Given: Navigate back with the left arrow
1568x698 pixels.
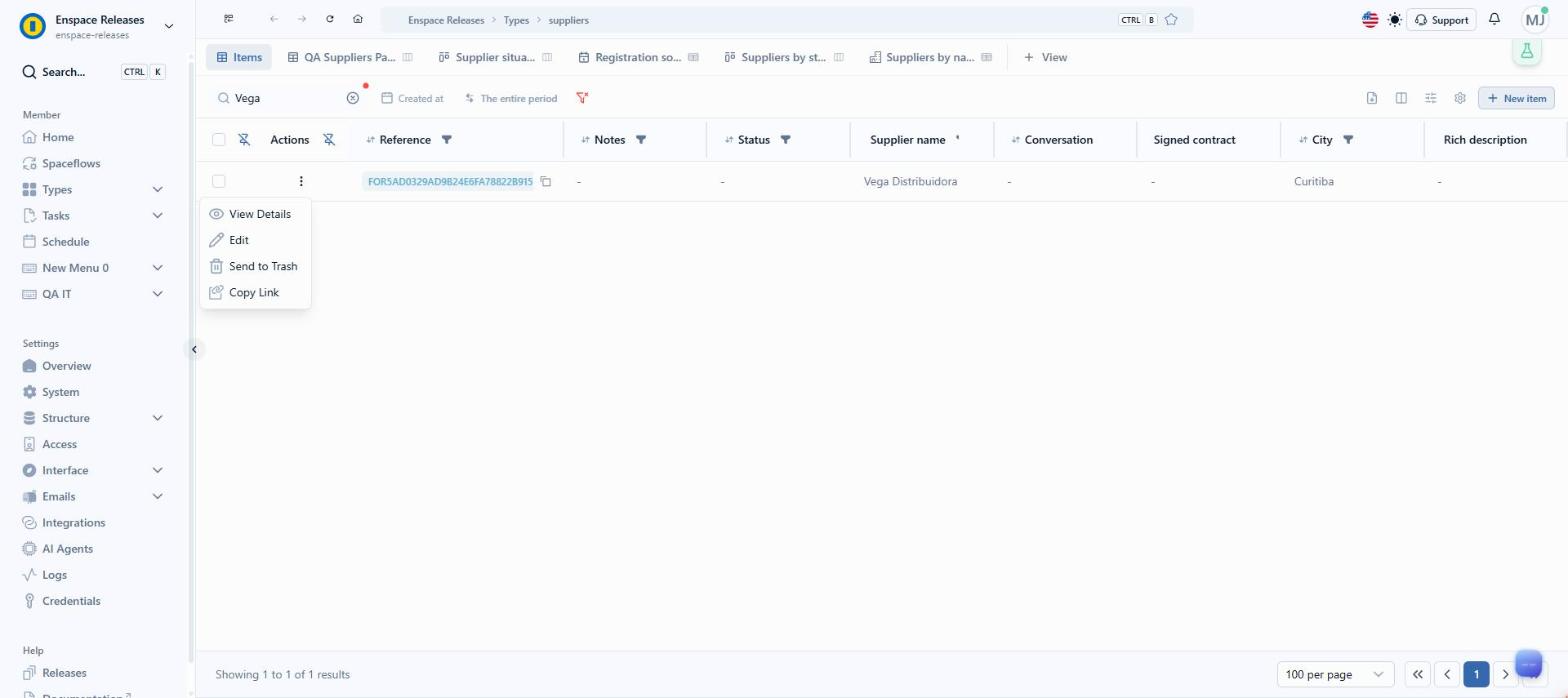Looking at the screenshot, I should click(x=274, y=19).
